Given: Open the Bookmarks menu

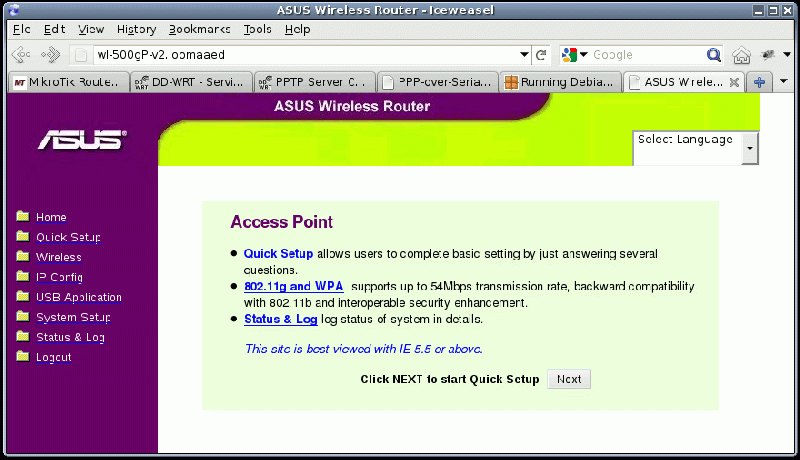Looking at the screenshot, I should [x=199, y=30].
